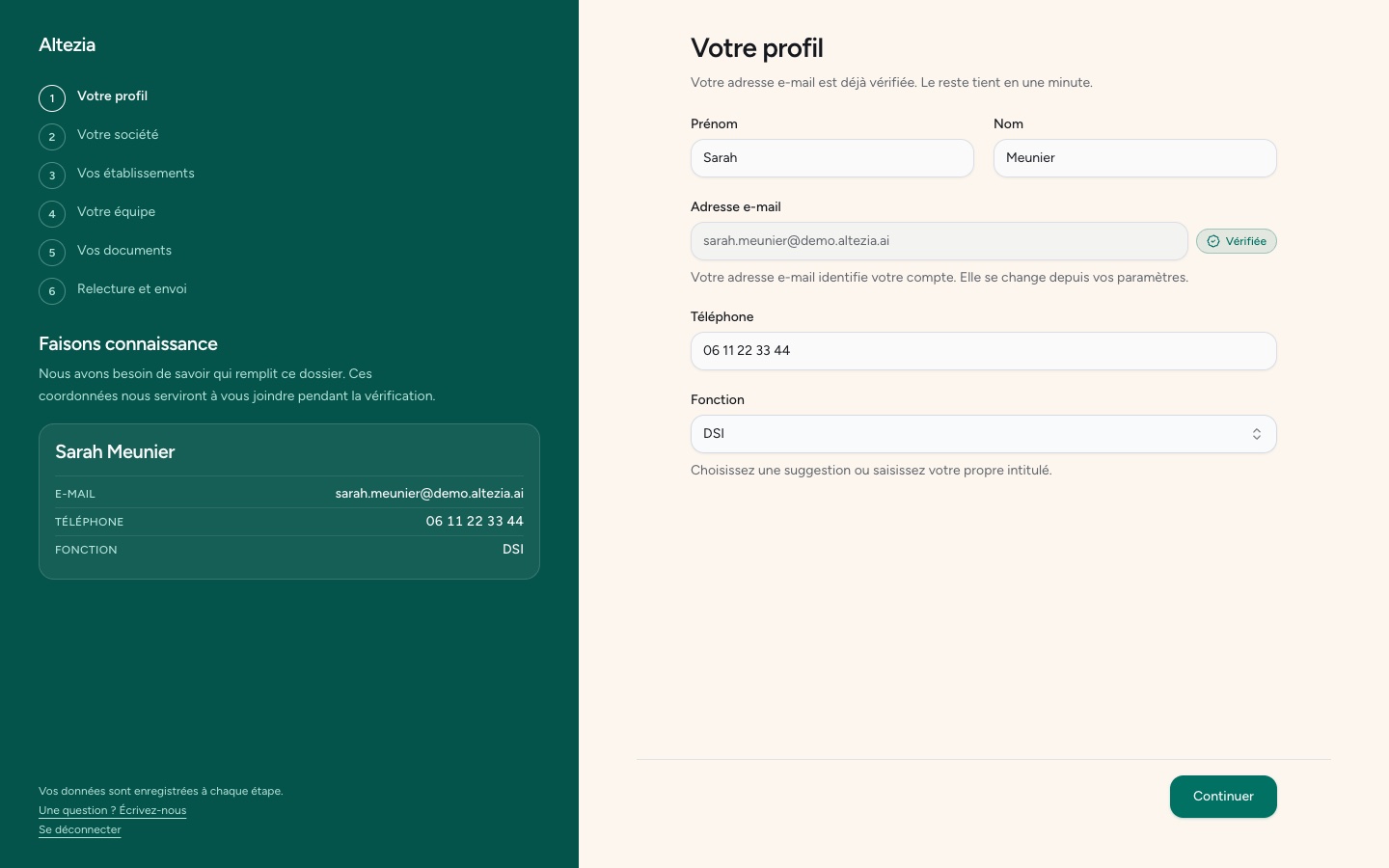The height and width of the screenshot is (868, 1389).
Task: Focus the Prénom field containing Sarah
Action: click(x=832, y=158)
